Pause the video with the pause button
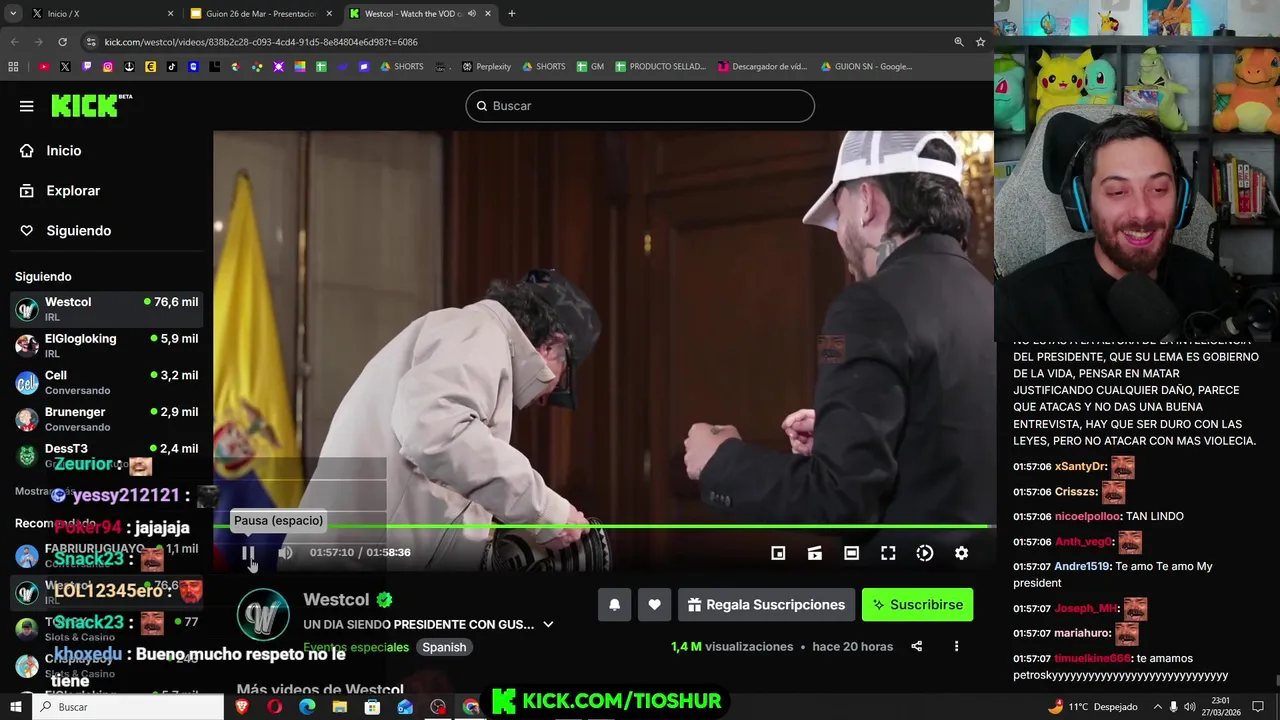Image resolution: width=1280 pixels, height=720 pixels. point(248,553)
